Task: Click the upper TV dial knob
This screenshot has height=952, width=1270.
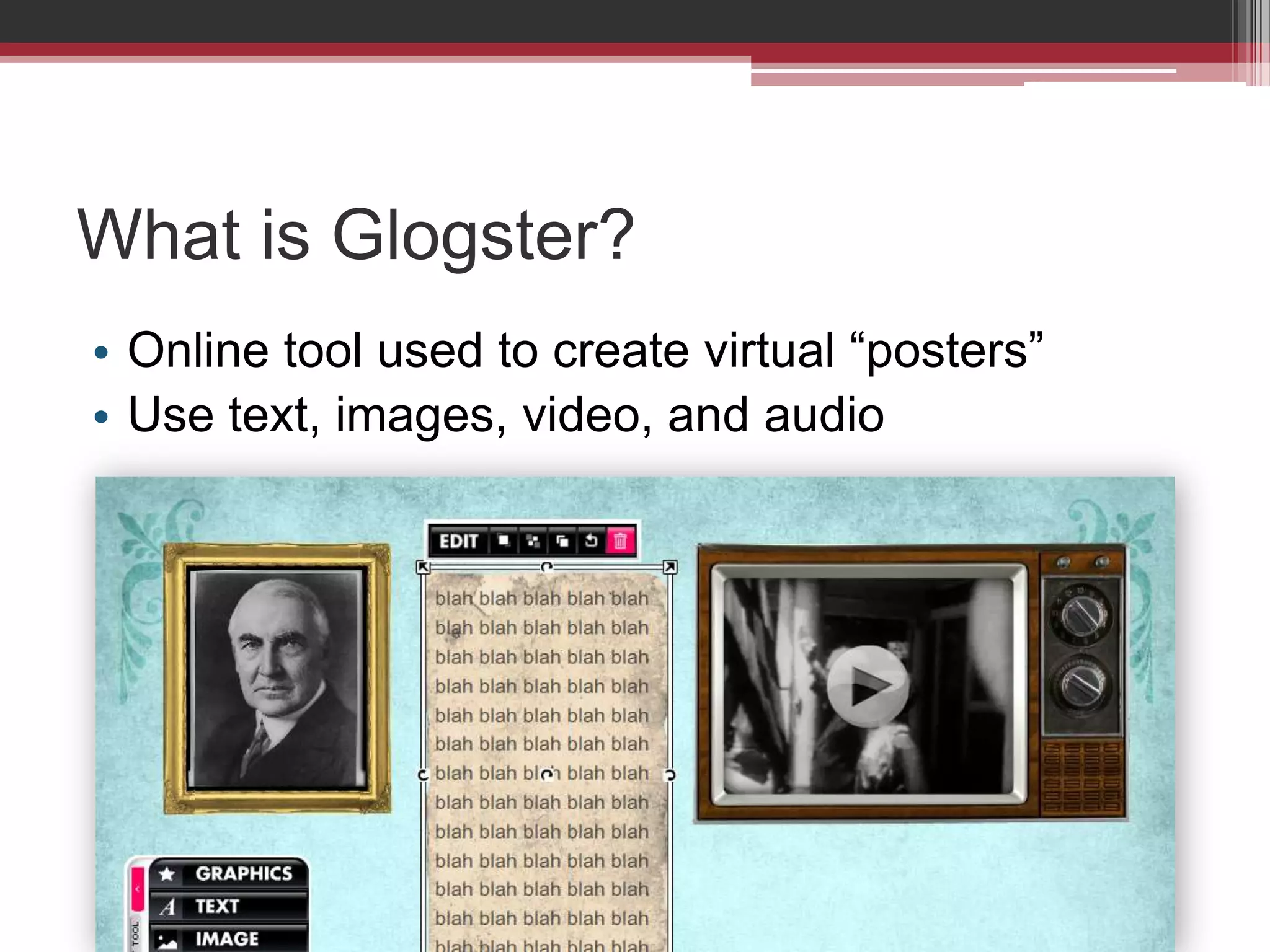Action: click(x=1083, y=615)
